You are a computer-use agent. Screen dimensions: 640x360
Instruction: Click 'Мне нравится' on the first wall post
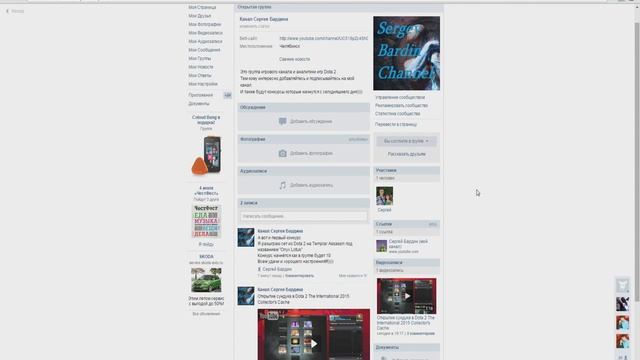353,276
